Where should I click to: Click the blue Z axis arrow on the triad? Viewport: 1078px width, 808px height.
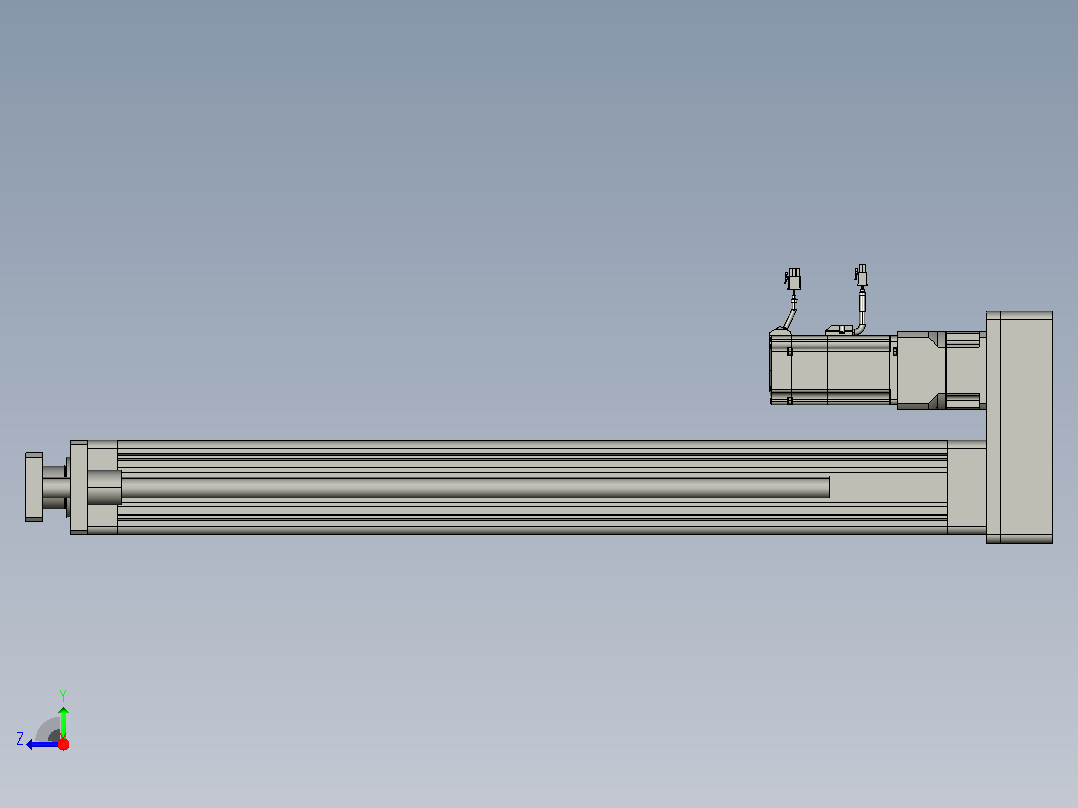[x=41, y=745]
